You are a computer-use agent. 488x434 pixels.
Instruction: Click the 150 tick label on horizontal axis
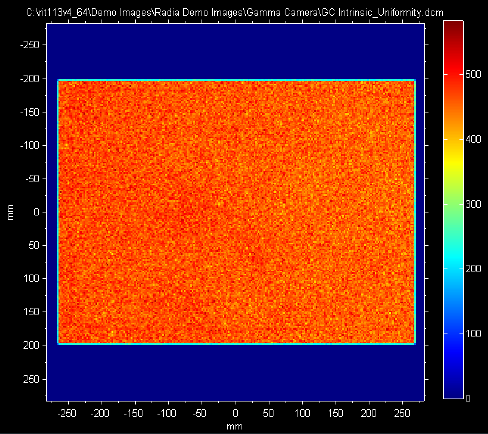[x=335, y=413]
